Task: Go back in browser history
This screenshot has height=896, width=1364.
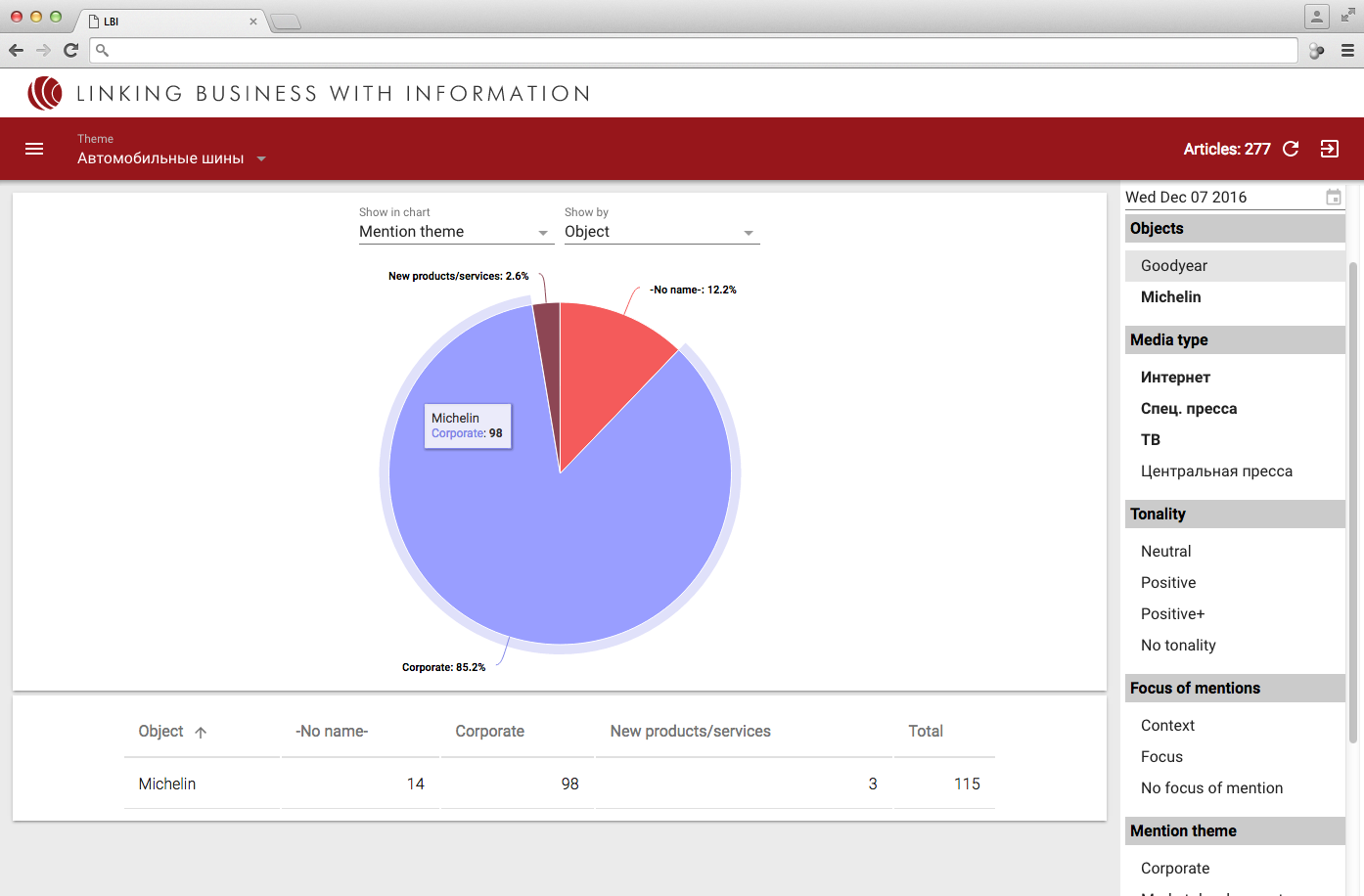Action: click(x=16, y=50)
